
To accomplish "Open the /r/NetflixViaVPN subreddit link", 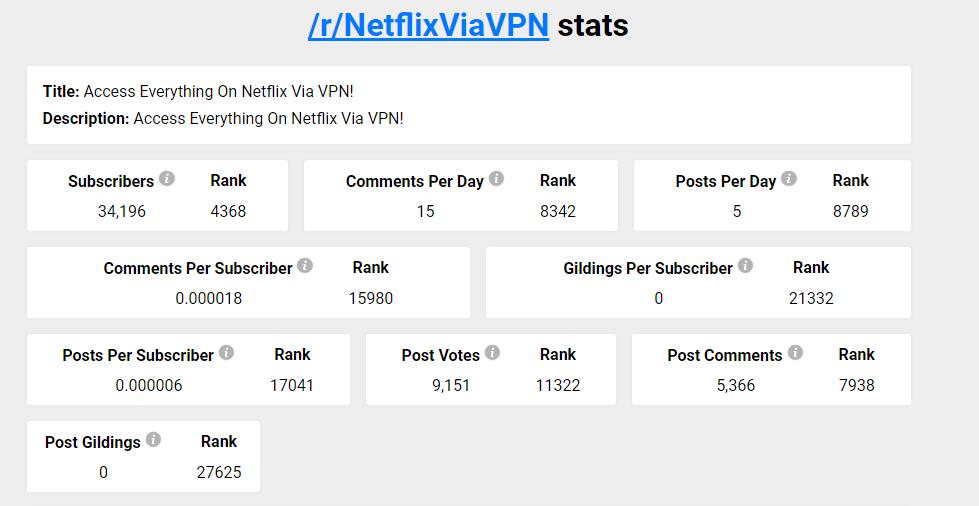I will point(428,25).
